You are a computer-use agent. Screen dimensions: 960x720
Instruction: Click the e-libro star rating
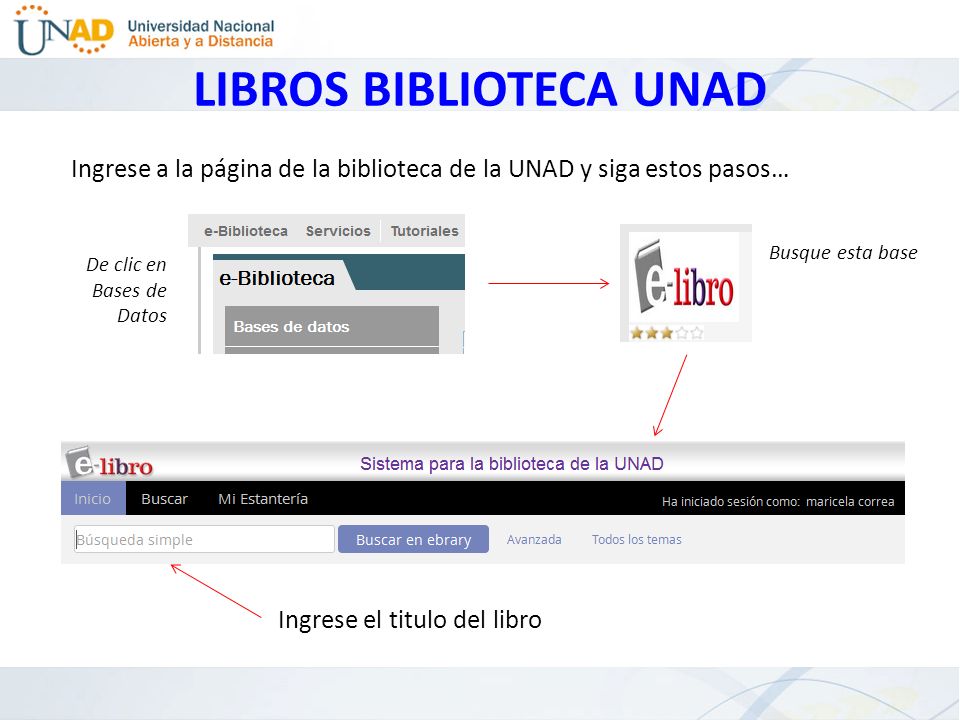(x=666, y=333)
